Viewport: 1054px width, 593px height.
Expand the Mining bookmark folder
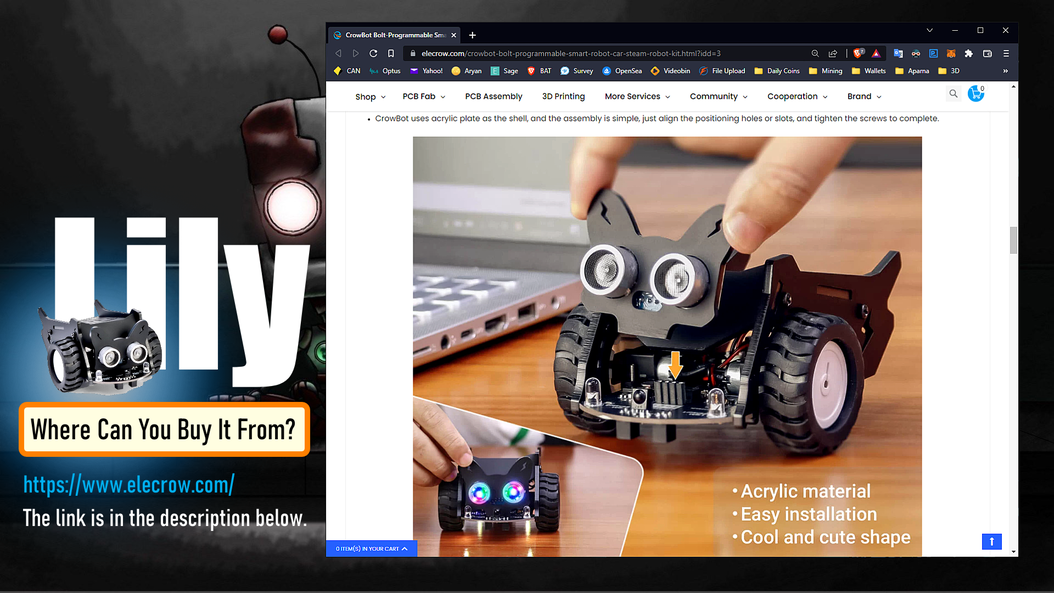pos(825,71)
